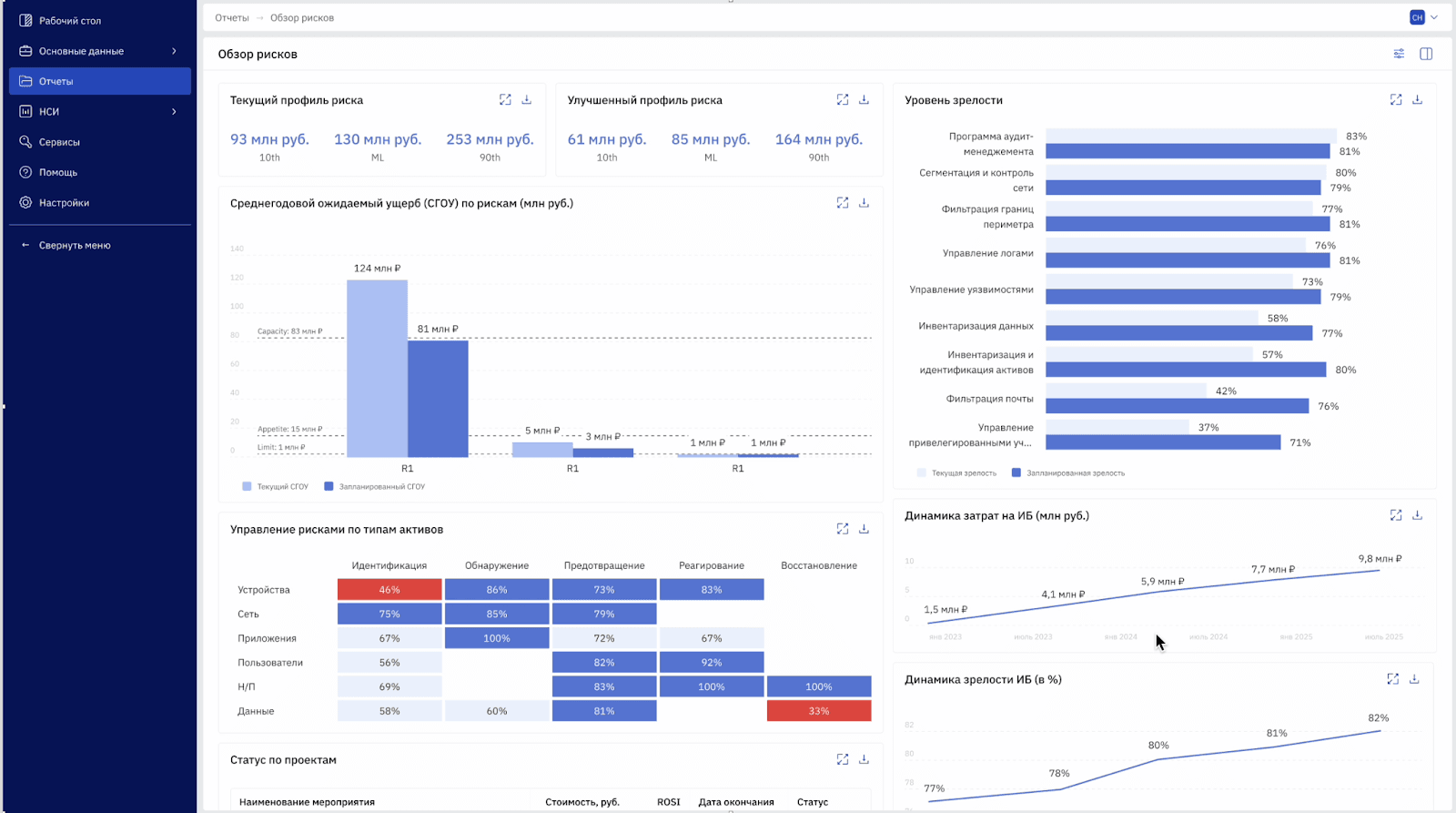Download the Динамика зрелости ИБ chart
The height and width of the screenshot is (813, 1456).
point(1414,679)
